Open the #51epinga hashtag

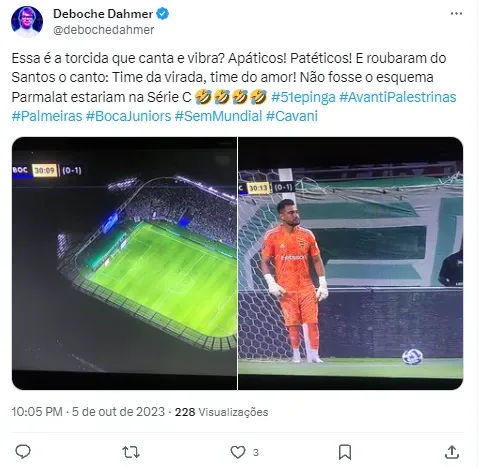coord(303,97)
